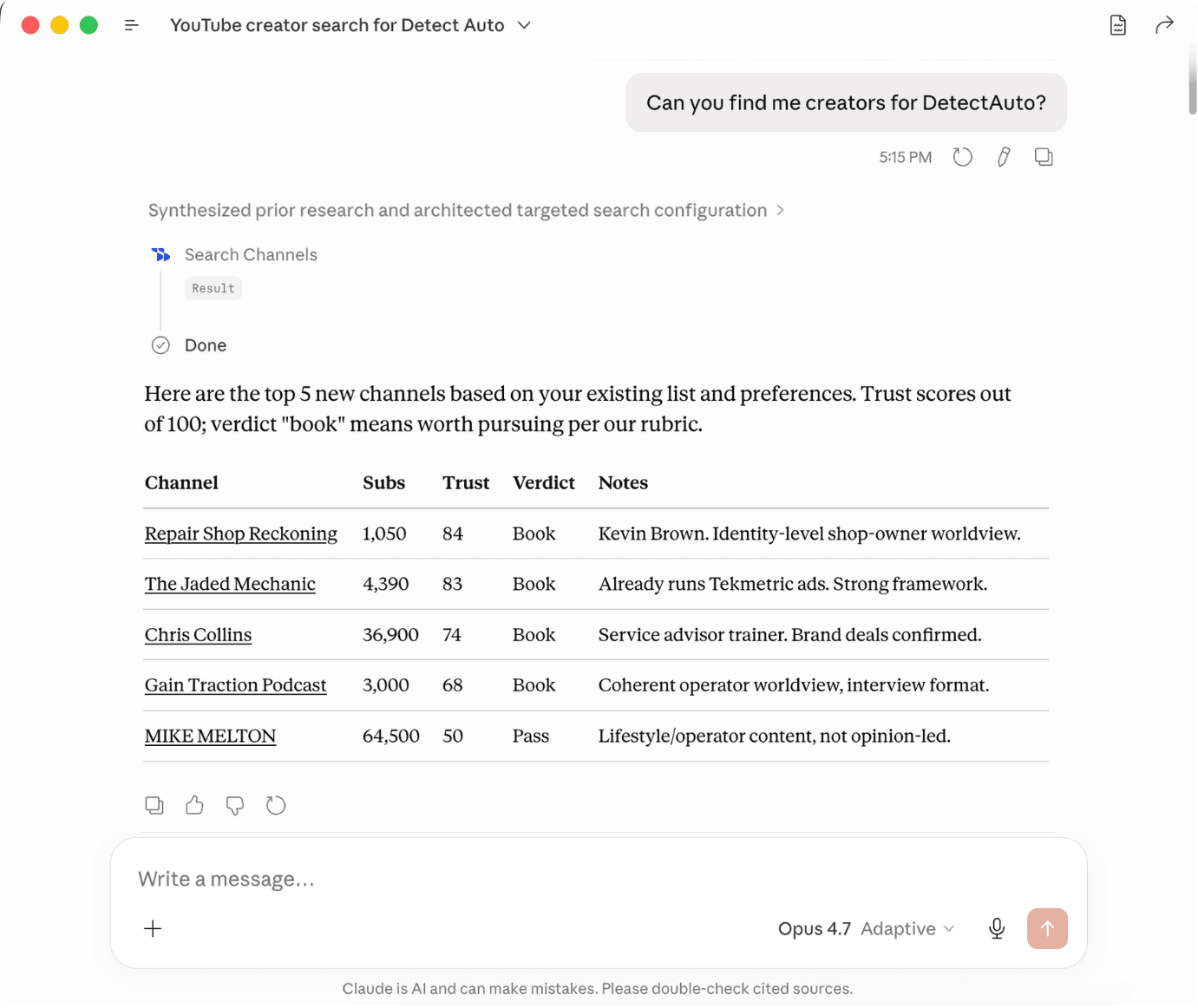Image resolution: width=1198 pixels, height=1008 pixels.
Task: Edit the user message with the pencil icon
Action: click(x=1004, y=157)
